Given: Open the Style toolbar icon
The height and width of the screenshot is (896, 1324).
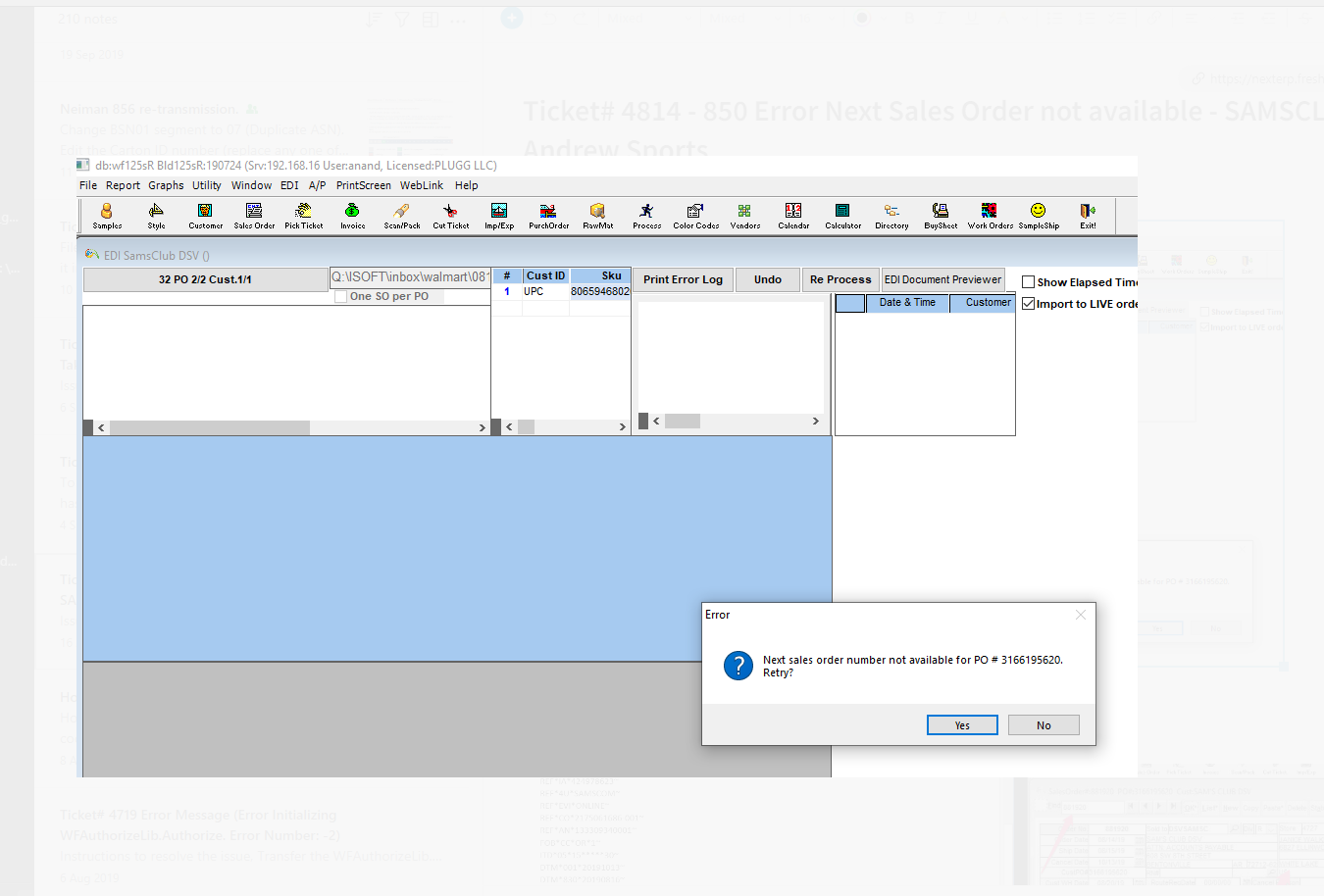Looking at the screenshot, I should click(x=156, y=216).
